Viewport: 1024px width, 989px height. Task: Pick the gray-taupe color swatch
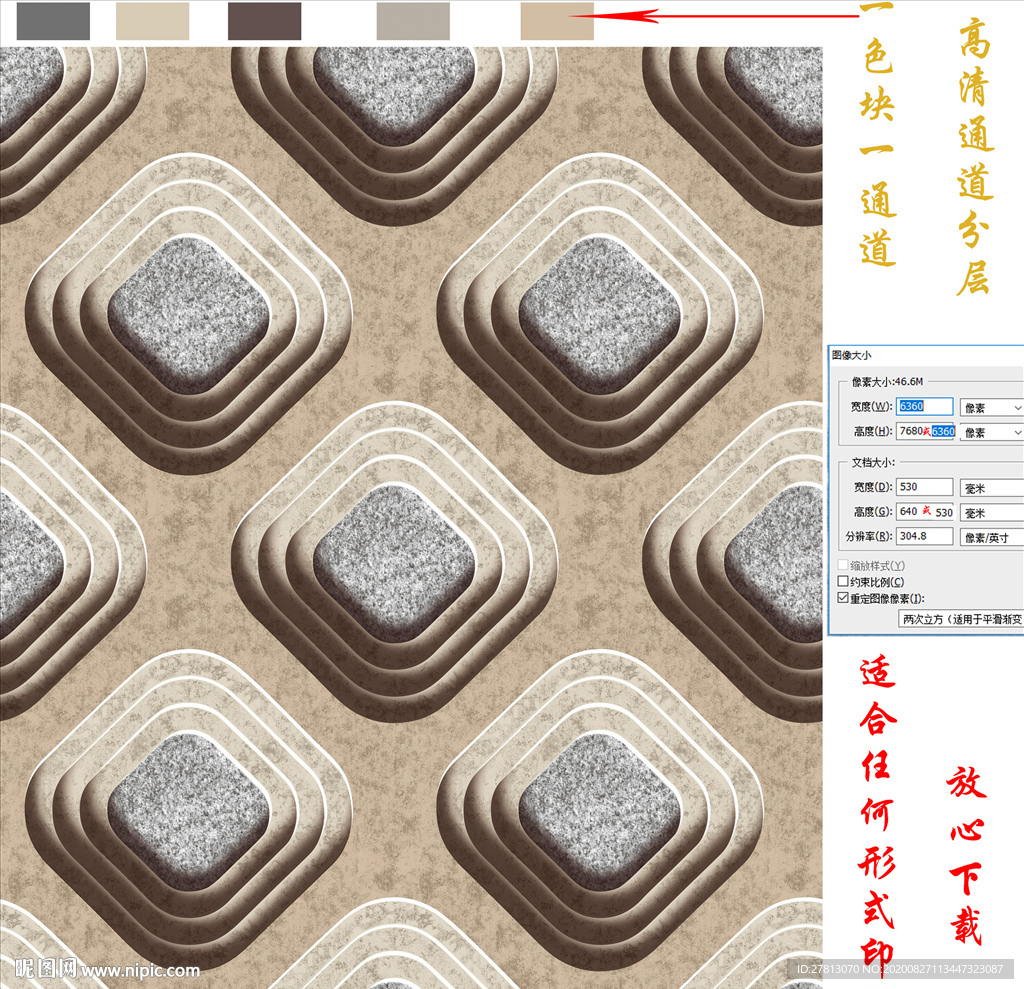click(x=413, y=21)
